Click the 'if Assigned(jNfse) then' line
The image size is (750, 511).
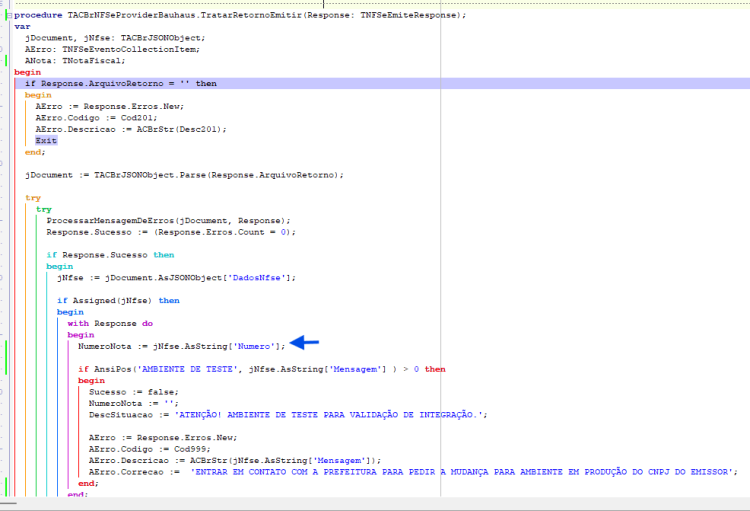[118, 300]
